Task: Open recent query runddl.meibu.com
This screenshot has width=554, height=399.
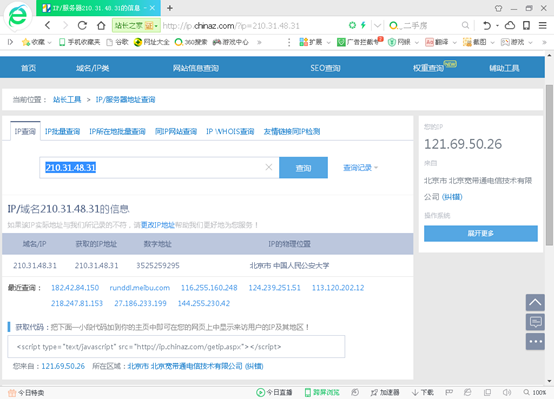Action: click(140, 288)
